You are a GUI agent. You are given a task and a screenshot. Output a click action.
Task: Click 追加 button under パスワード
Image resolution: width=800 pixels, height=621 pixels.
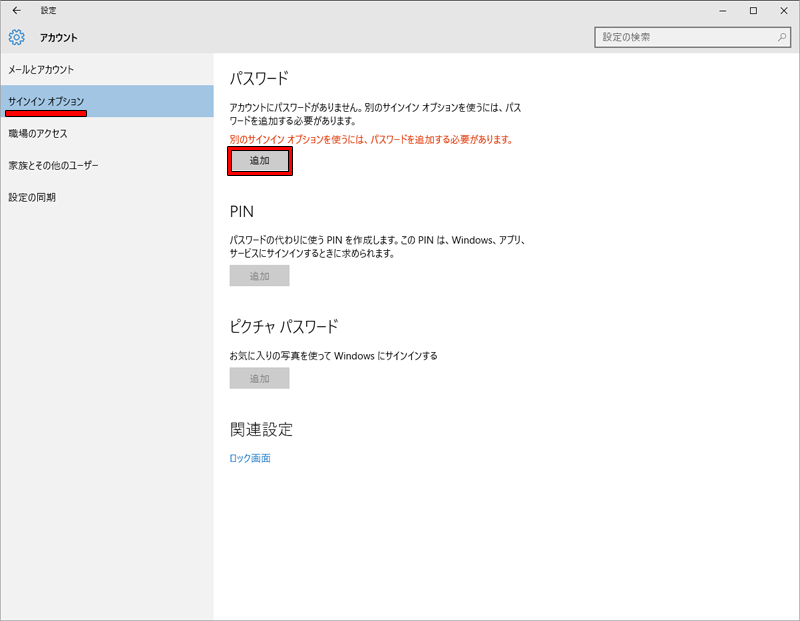pos(260,161)
